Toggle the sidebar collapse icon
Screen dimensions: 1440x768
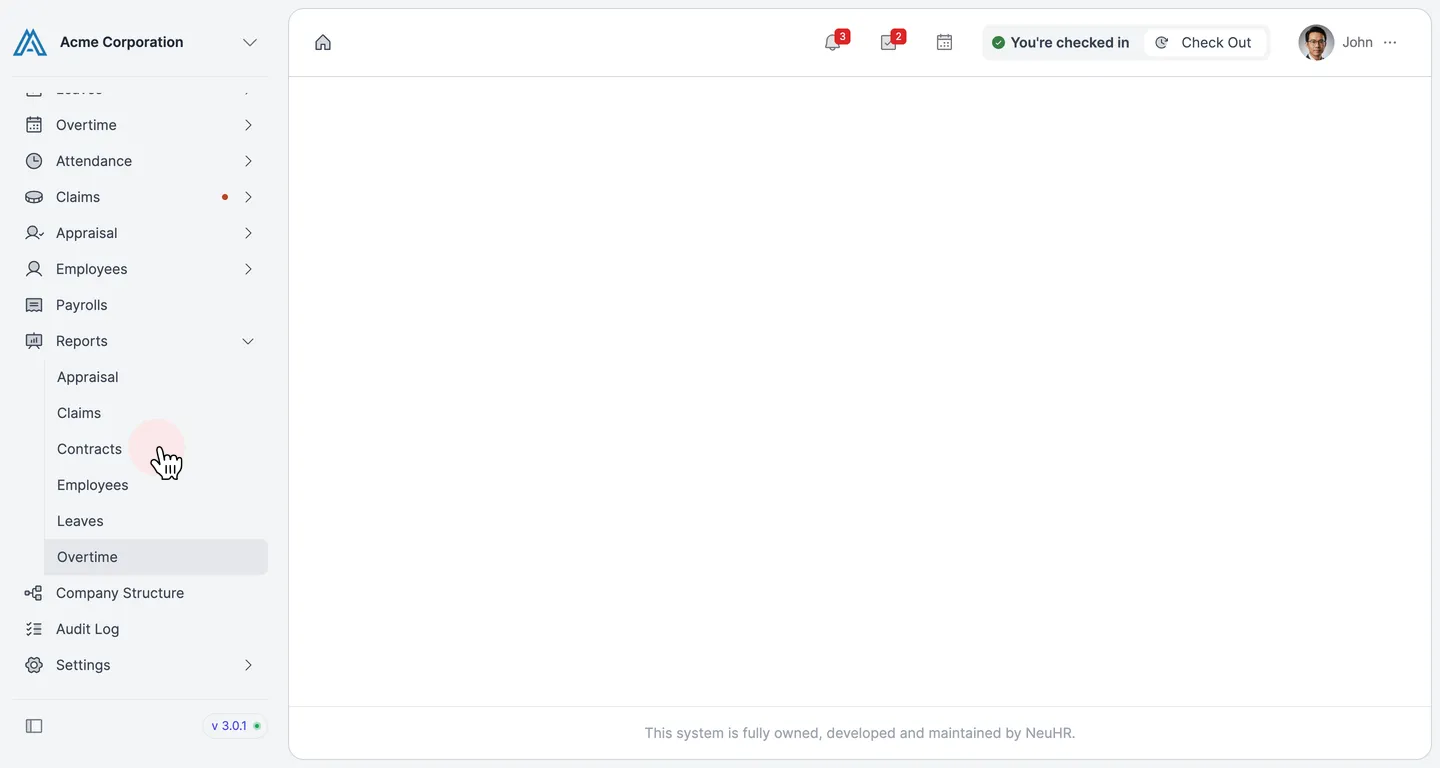(x=34, y=726)
